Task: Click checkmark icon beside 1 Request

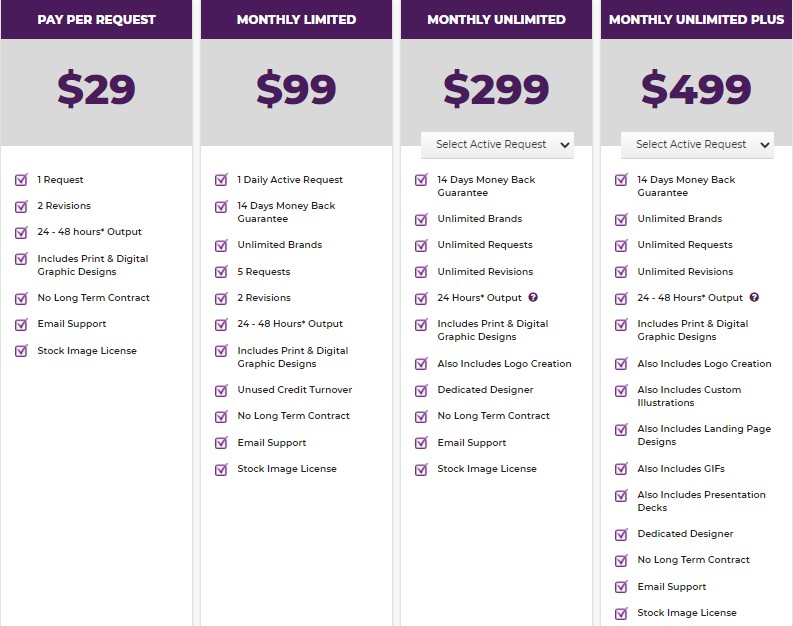Action: [21, 180]
